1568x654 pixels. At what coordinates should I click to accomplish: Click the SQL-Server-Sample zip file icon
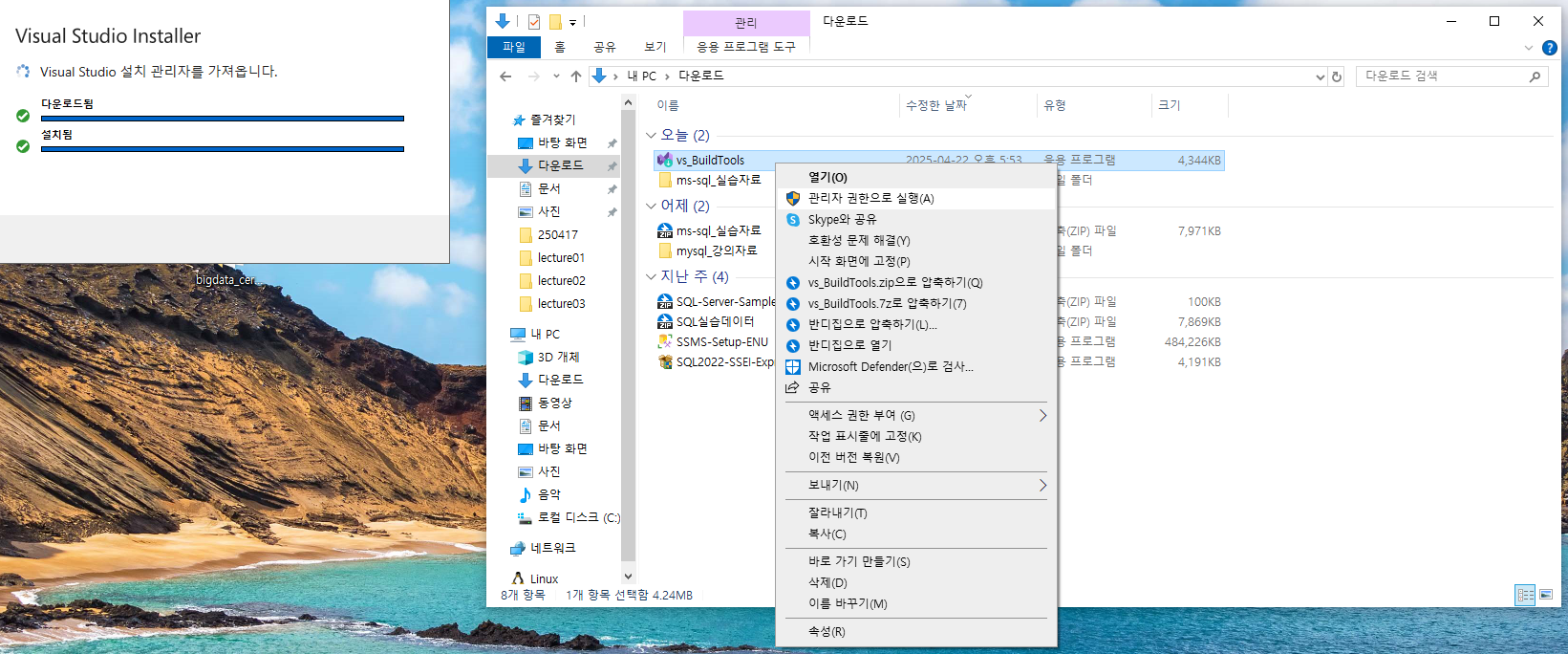(x=665, y=301)
